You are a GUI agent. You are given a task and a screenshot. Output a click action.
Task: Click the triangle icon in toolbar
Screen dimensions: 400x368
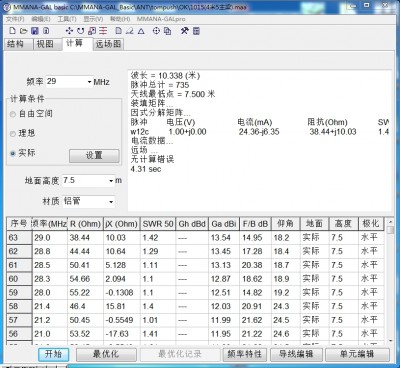pos(141,31)
